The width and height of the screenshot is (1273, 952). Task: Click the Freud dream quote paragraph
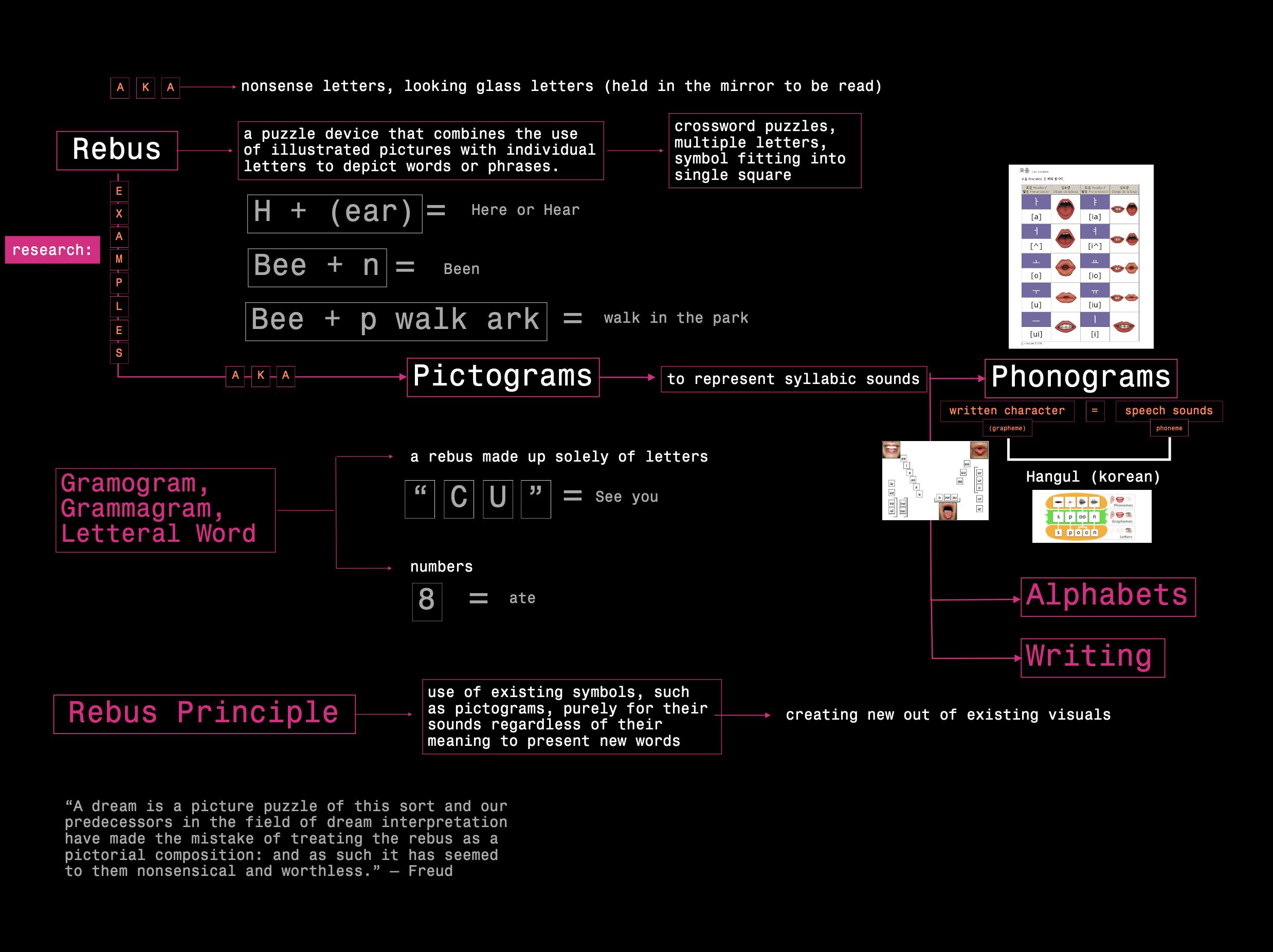pos(286,839)
